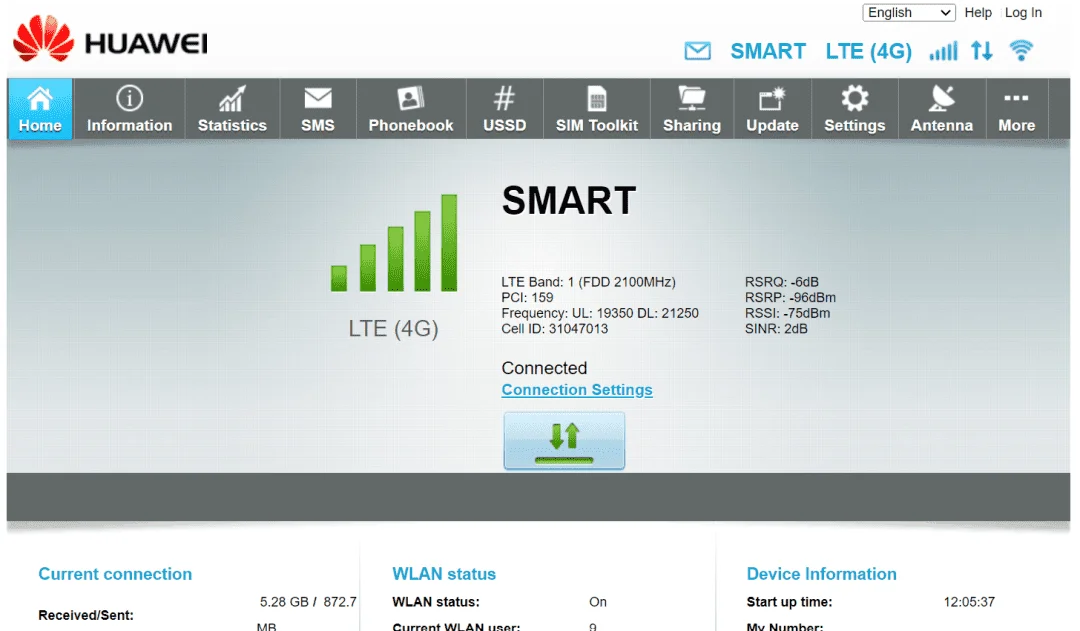Screen dimensions: 1080x631
Task: Open the Connection Settings link
Action: pyautogui.click(x=577, y=390)
